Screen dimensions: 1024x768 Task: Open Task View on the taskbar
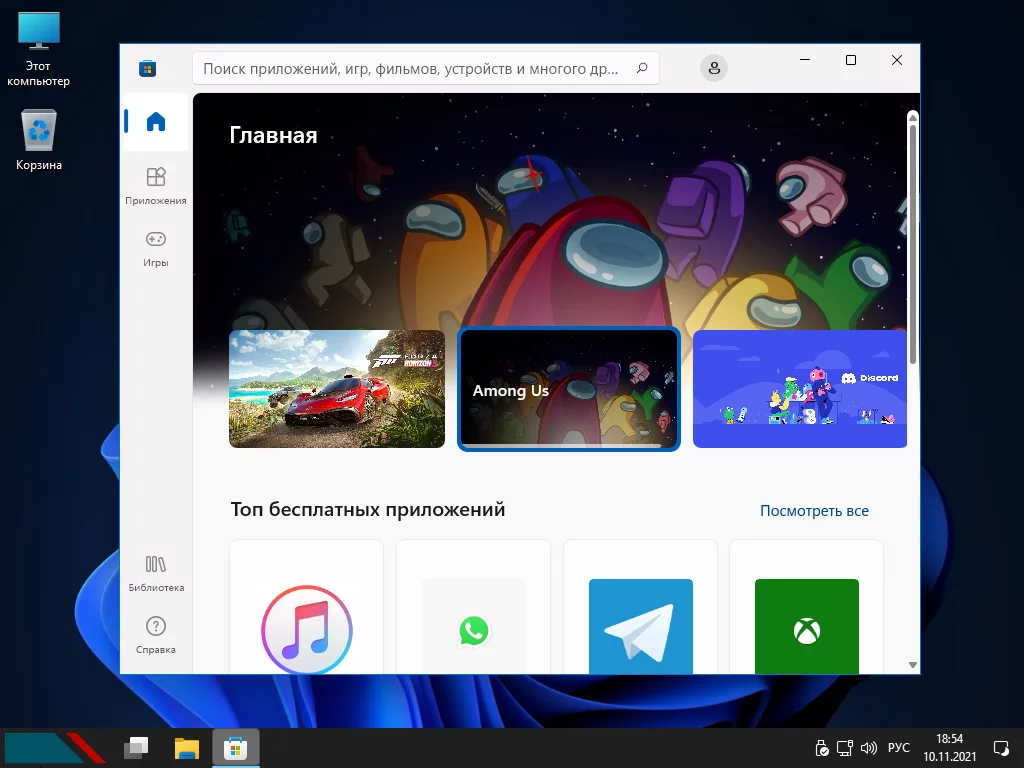click(x=136, y=748)
